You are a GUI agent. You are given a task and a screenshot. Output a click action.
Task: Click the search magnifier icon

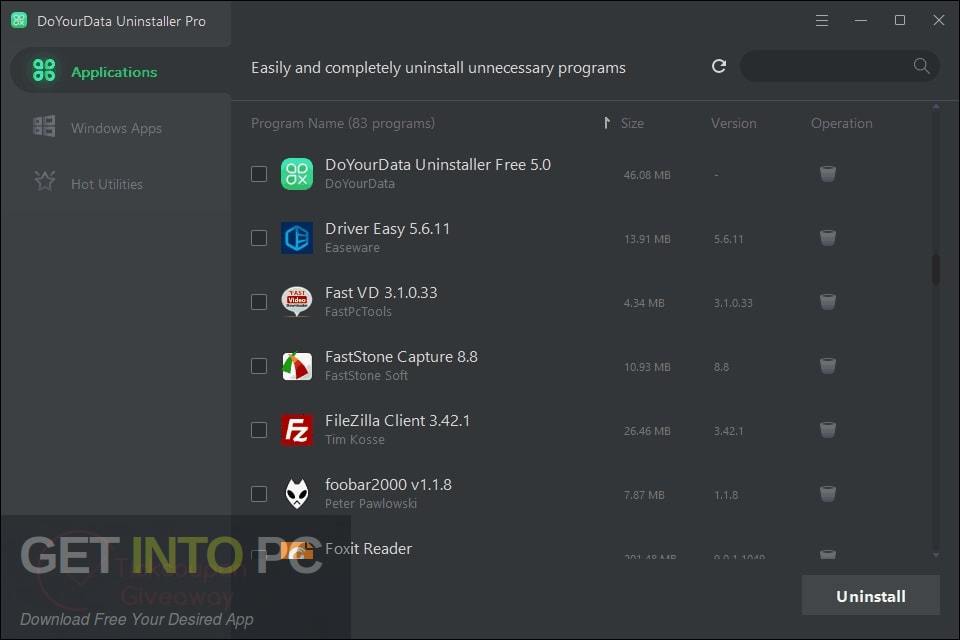tap(921, 66)
